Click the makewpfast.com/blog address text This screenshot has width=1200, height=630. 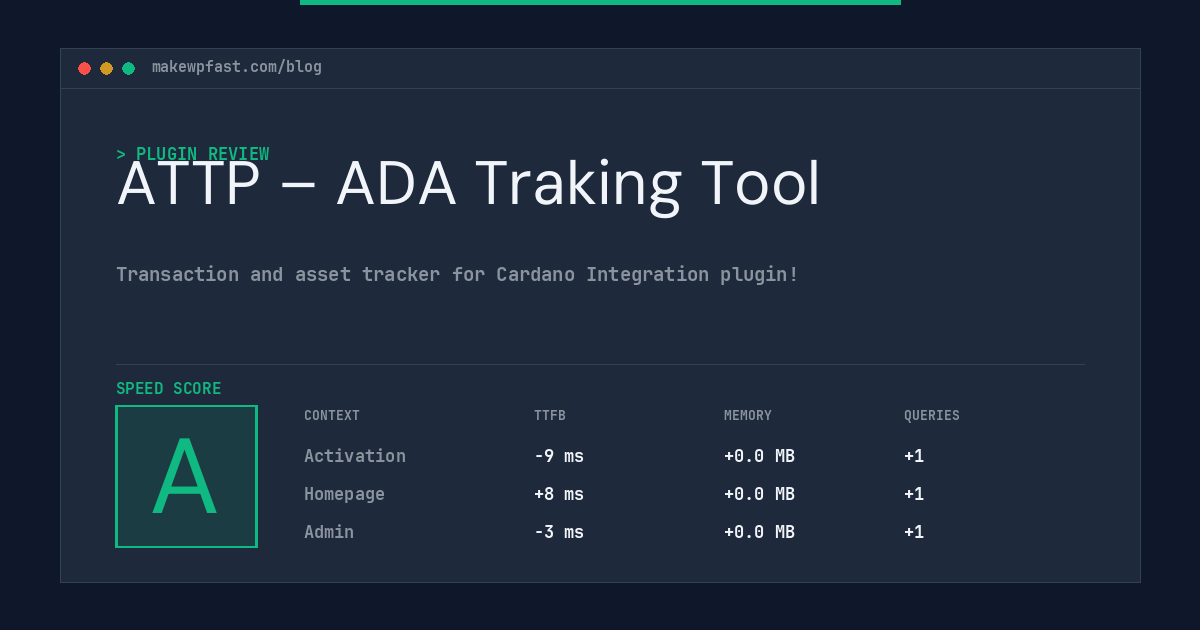(x=237, y=67)
